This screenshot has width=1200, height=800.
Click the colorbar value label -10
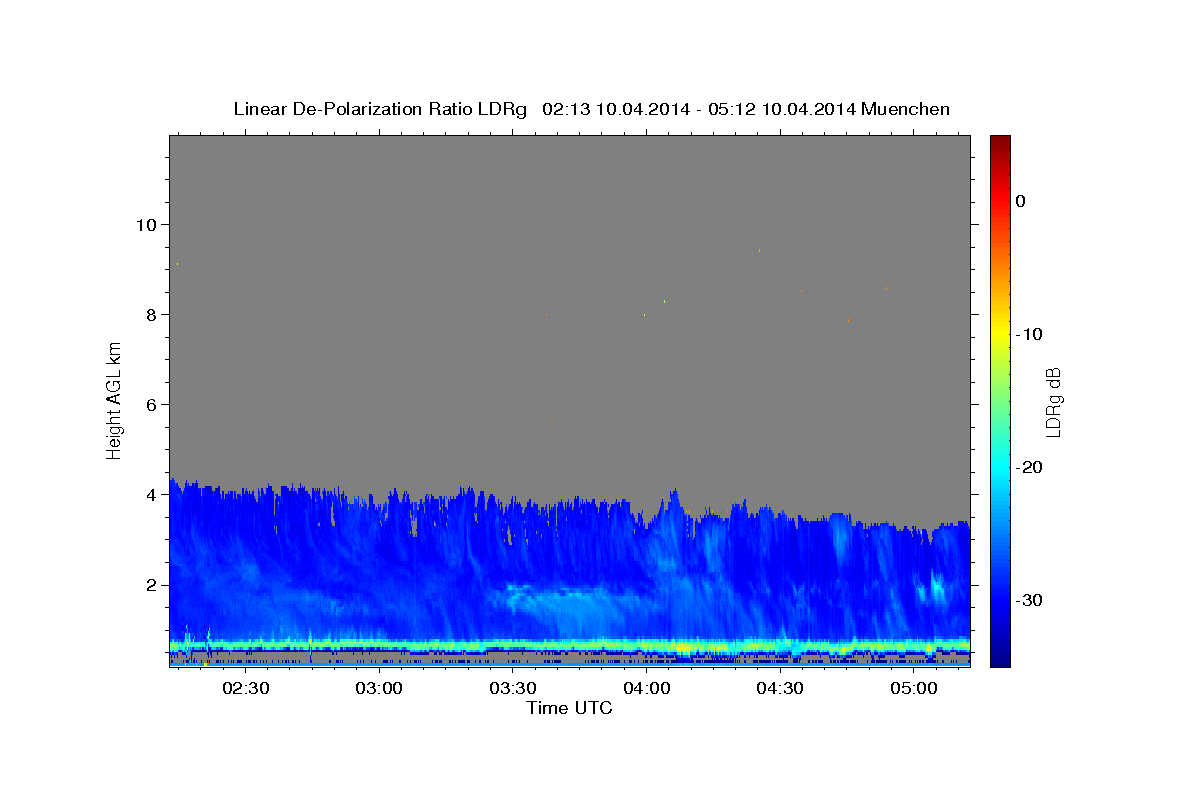tap(1030, 334)
